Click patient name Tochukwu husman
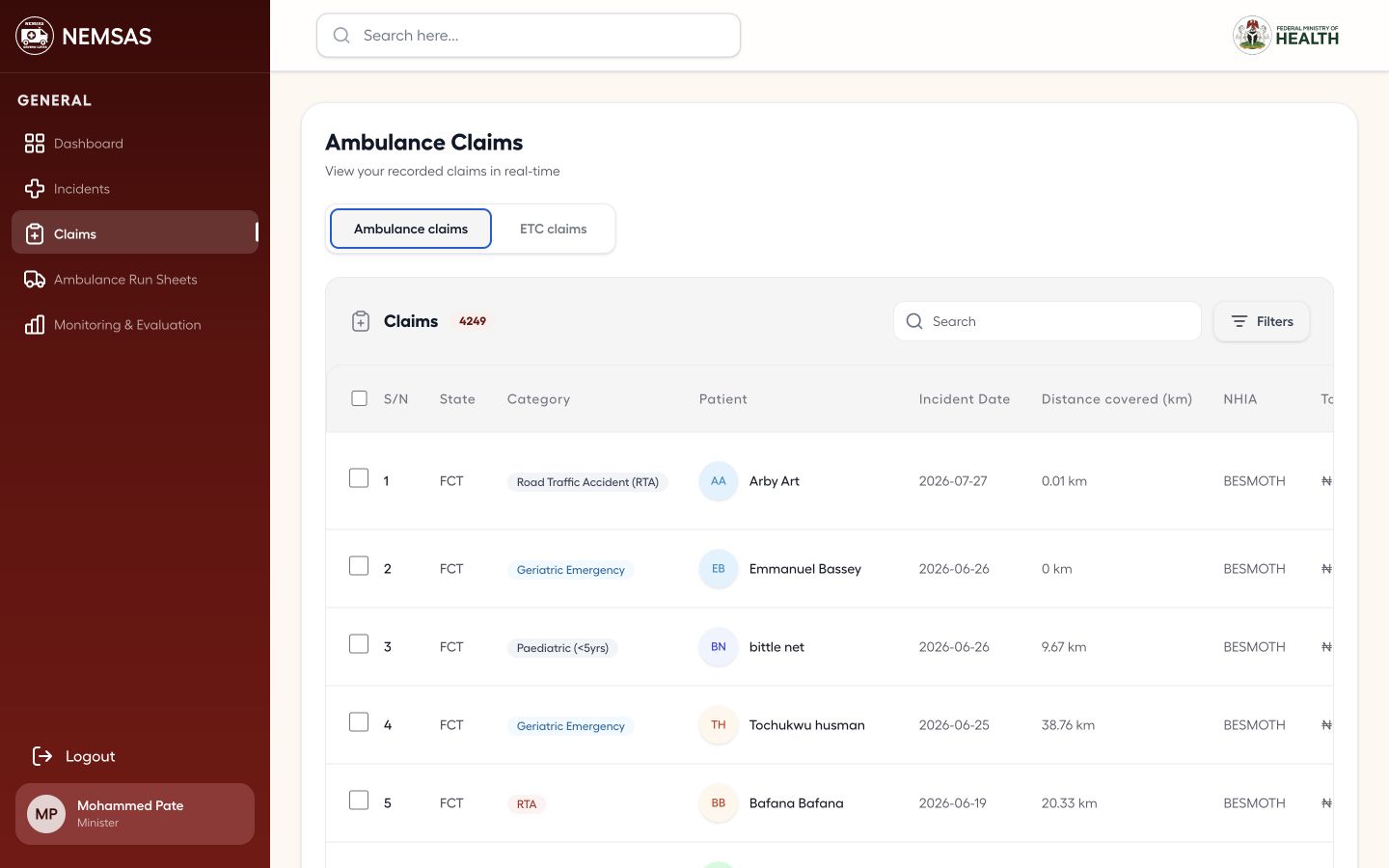 807,725
